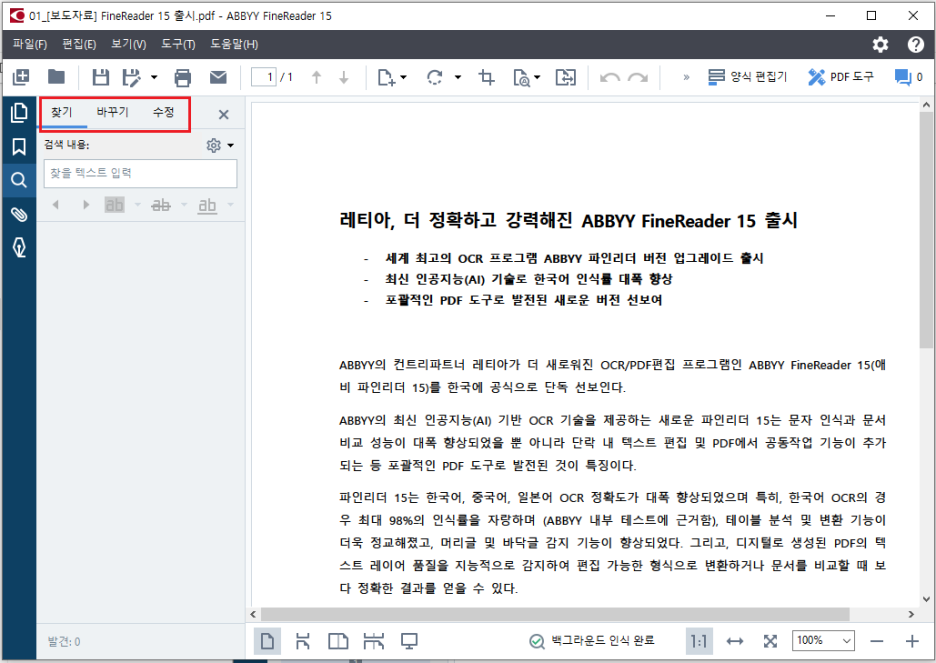Open the 양식 편집기 form editor
936x663 pixels.
pos(747,77)
